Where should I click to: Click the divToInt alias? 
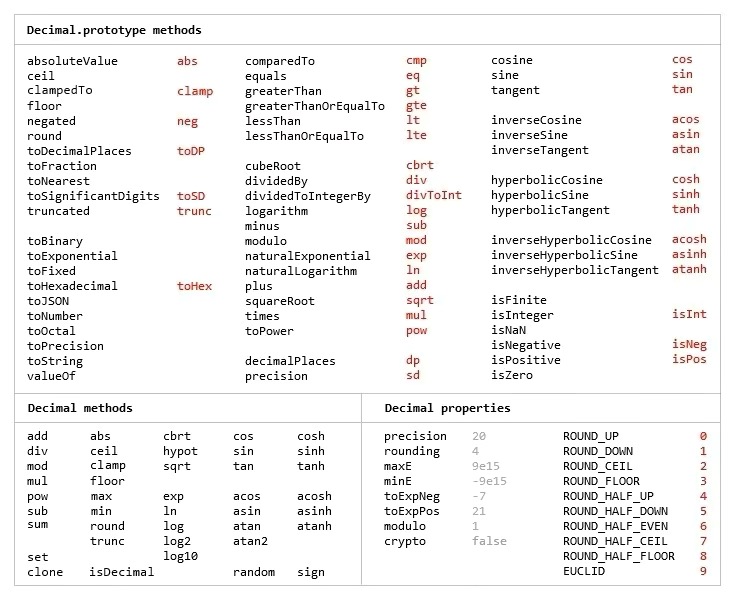tap(433, 196)
